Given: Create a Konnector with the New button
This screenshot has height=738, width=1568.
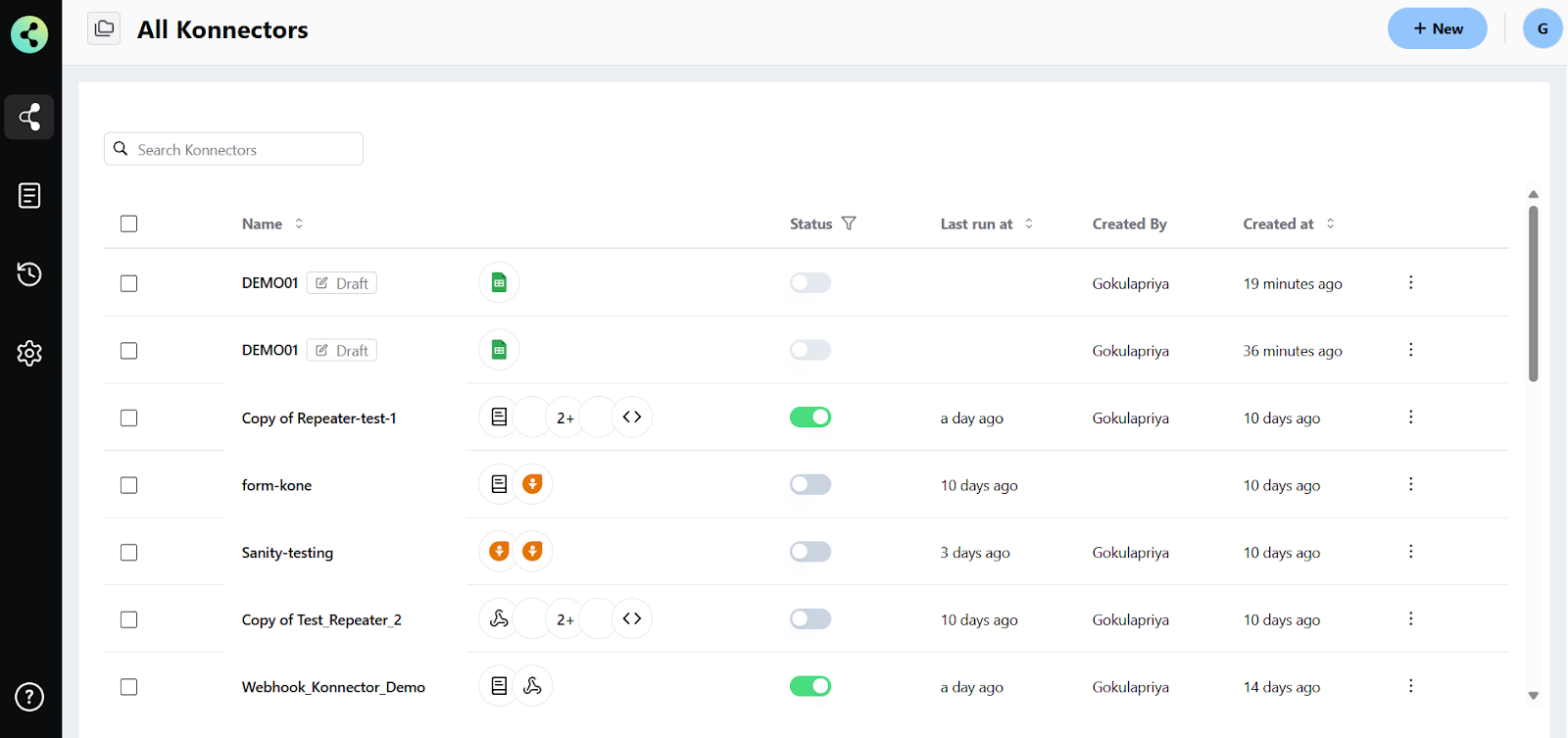Looking at the screenshot, I should pos(1438,28).
